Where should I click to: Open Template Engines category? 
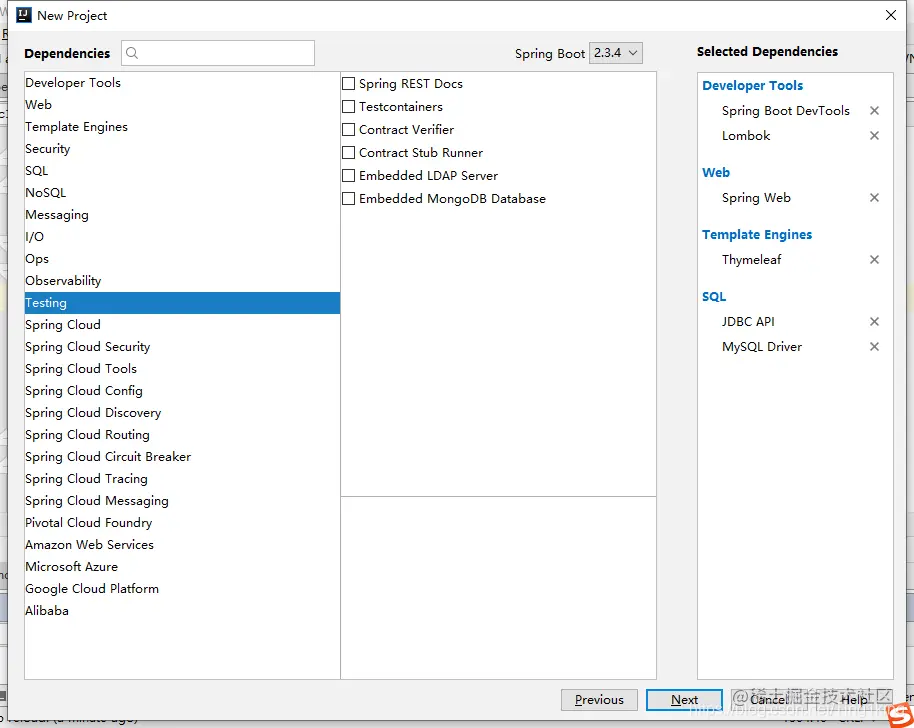[x=182, y=127]
